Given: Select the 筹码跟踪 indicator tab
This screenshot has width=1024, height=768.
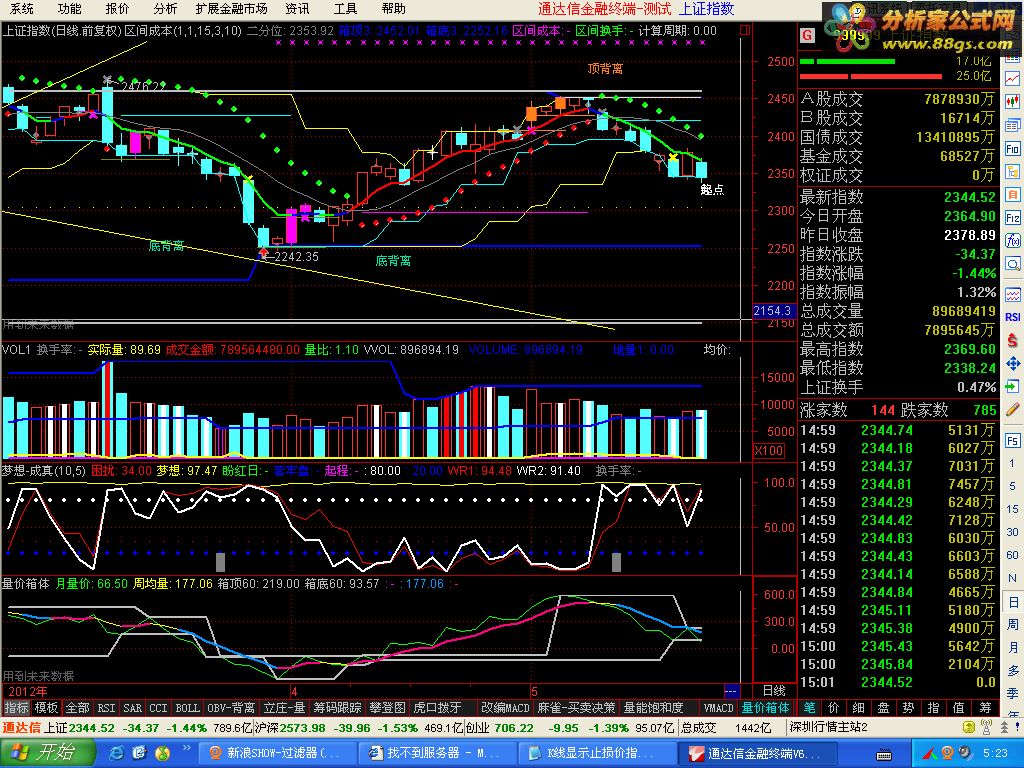Looking at the screenshot, I should [337, 708].
